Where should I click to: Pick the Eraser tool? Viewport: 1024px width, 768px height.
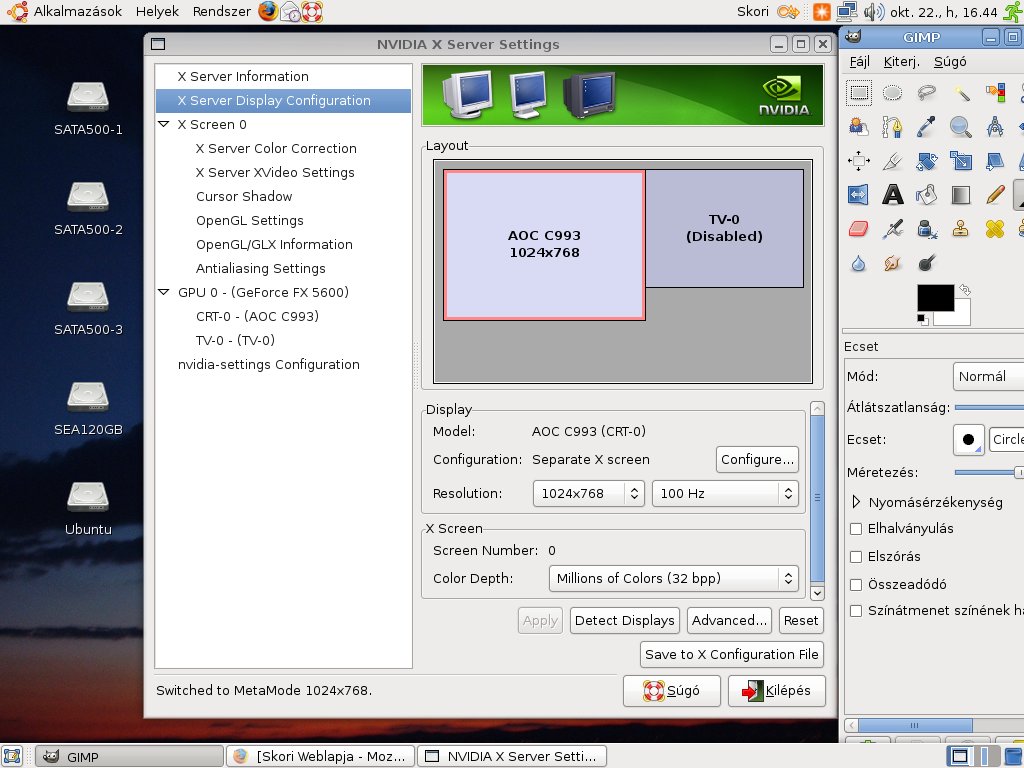point(859,229)
